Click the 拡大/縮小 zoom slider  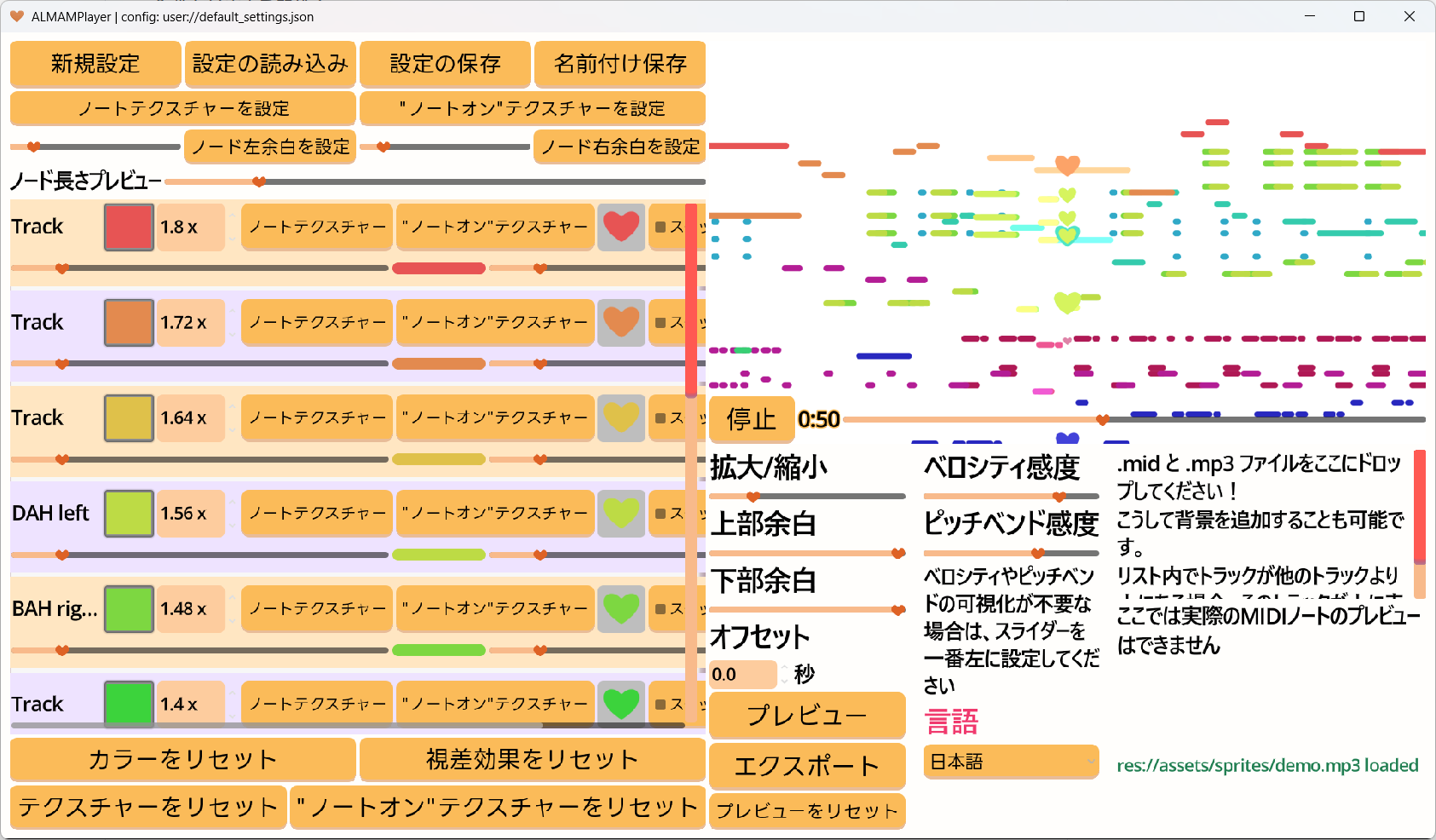click(x=807, y=496)
